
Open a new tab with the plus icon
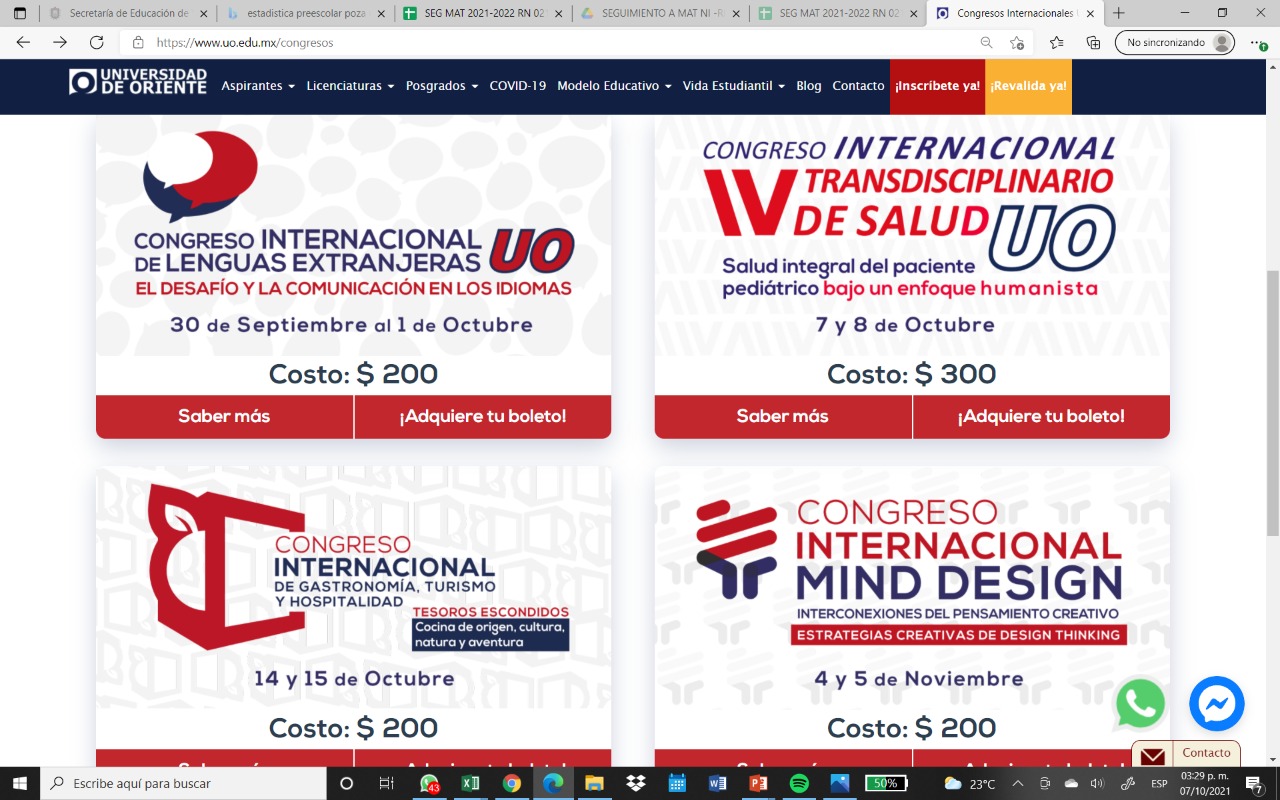[1118, 13]
